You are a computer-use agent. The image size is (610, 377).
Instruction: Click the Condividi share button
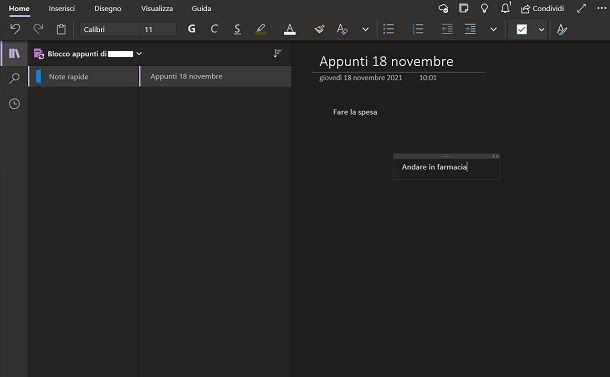pyautogui.click(x=542, y=9)
